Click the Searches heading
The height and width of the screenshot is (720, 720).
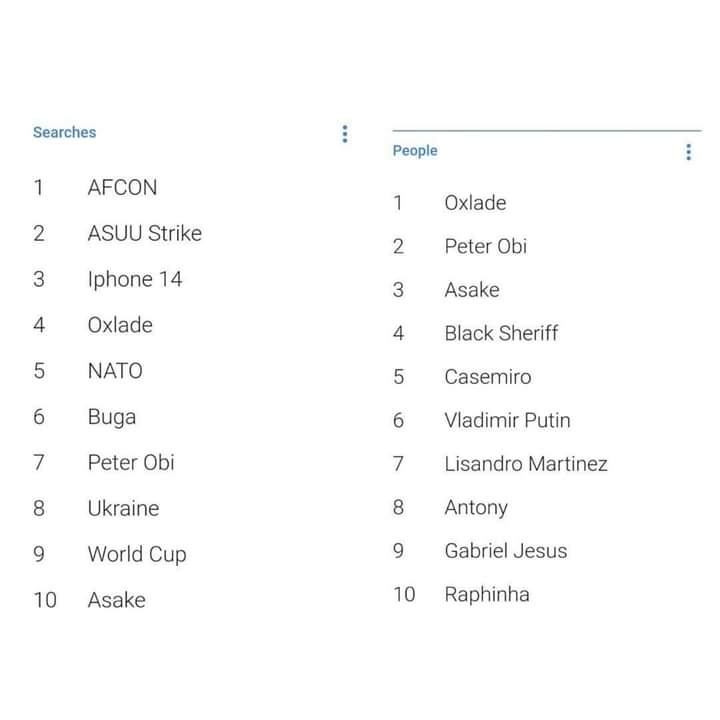(64, 132)
